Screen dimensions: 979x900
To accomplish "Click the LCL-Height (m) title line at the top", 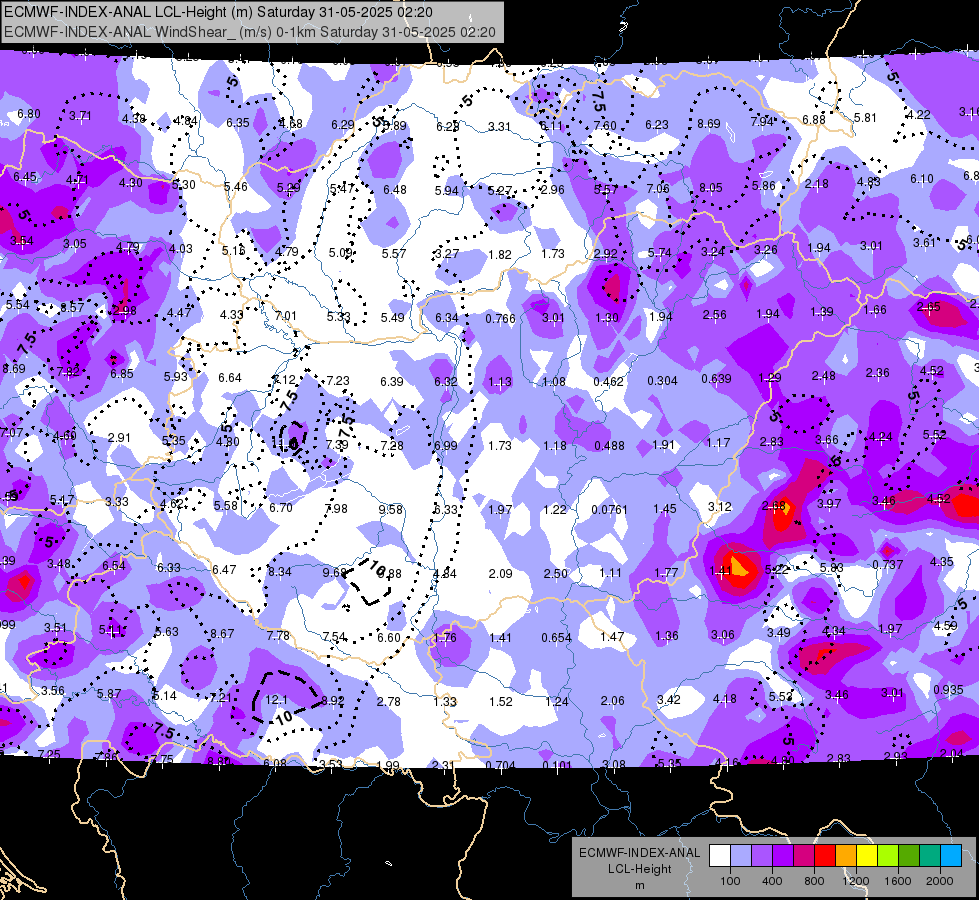I will point(218,12).
